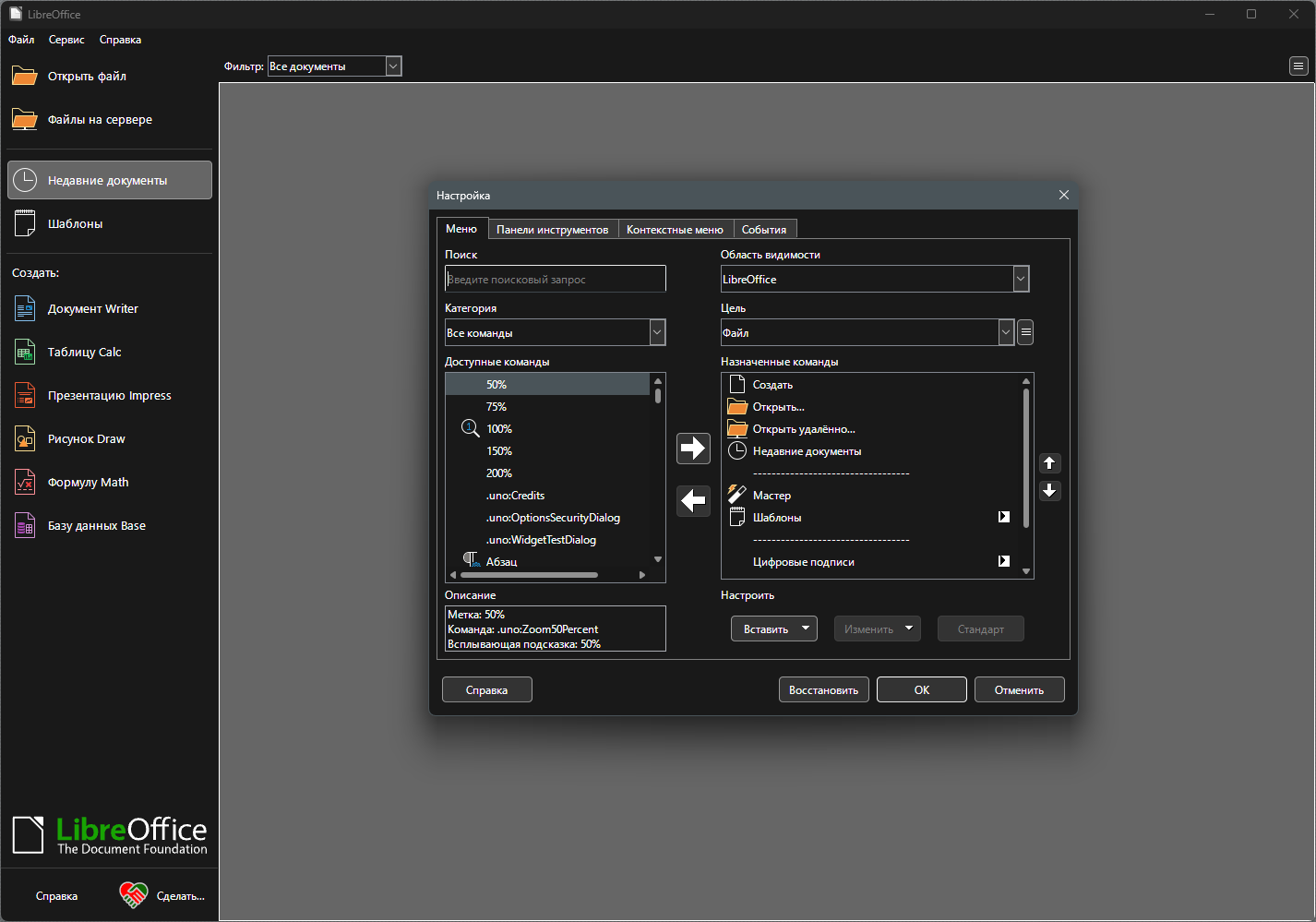The width and height of the screenshot is (1316, 922).
Task: Switch to the Меню tab
Action: [x=461, y=228]
